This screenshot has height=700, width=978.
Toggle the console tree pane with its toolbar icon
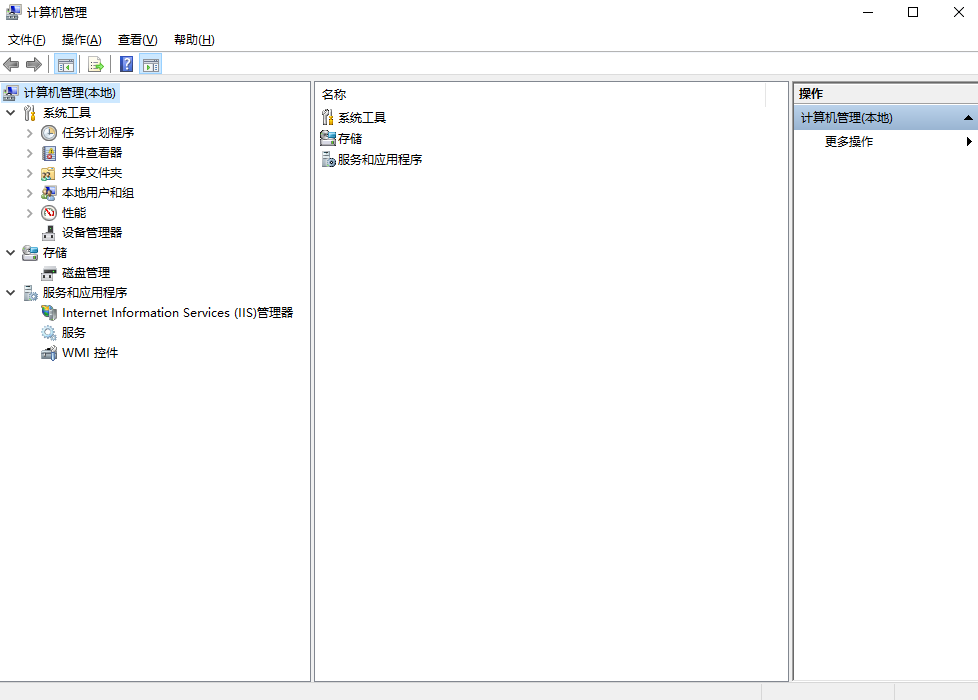(x=65, y=63)
